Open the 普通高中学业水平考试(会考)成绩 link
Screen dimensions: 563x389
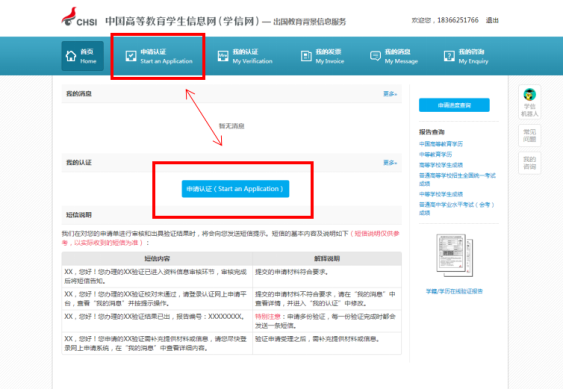pos(457,208)
